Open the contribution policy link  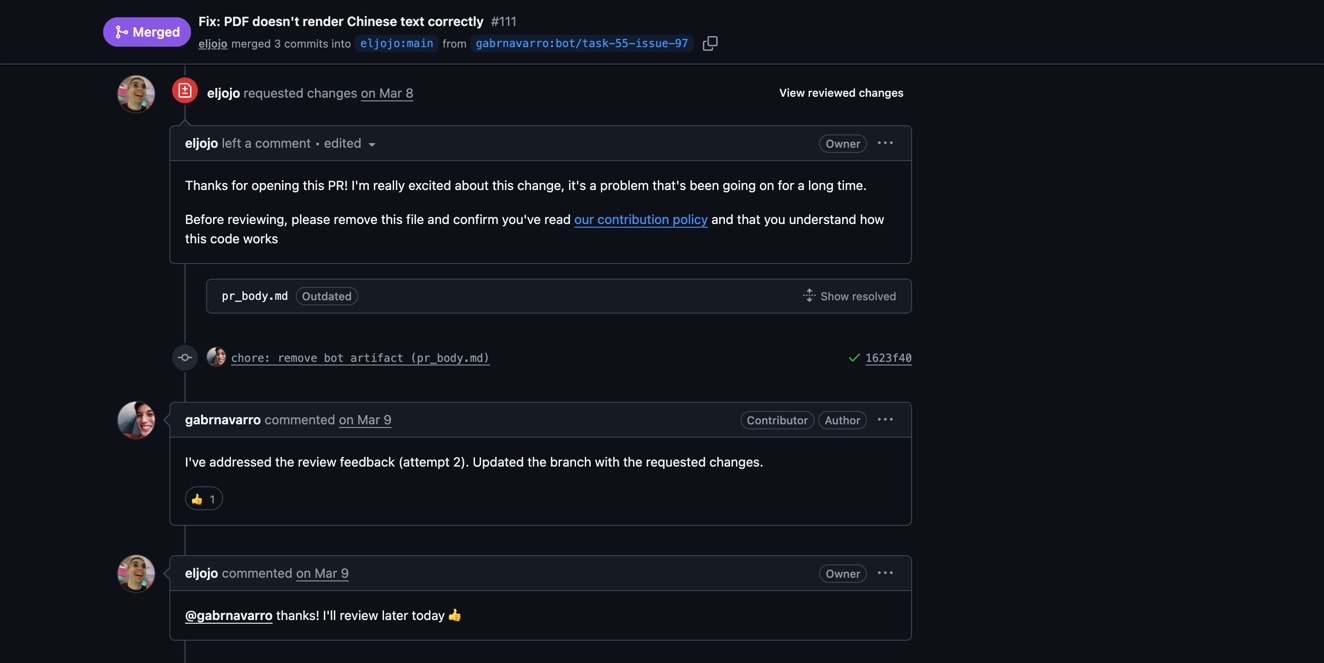(640, 220)
